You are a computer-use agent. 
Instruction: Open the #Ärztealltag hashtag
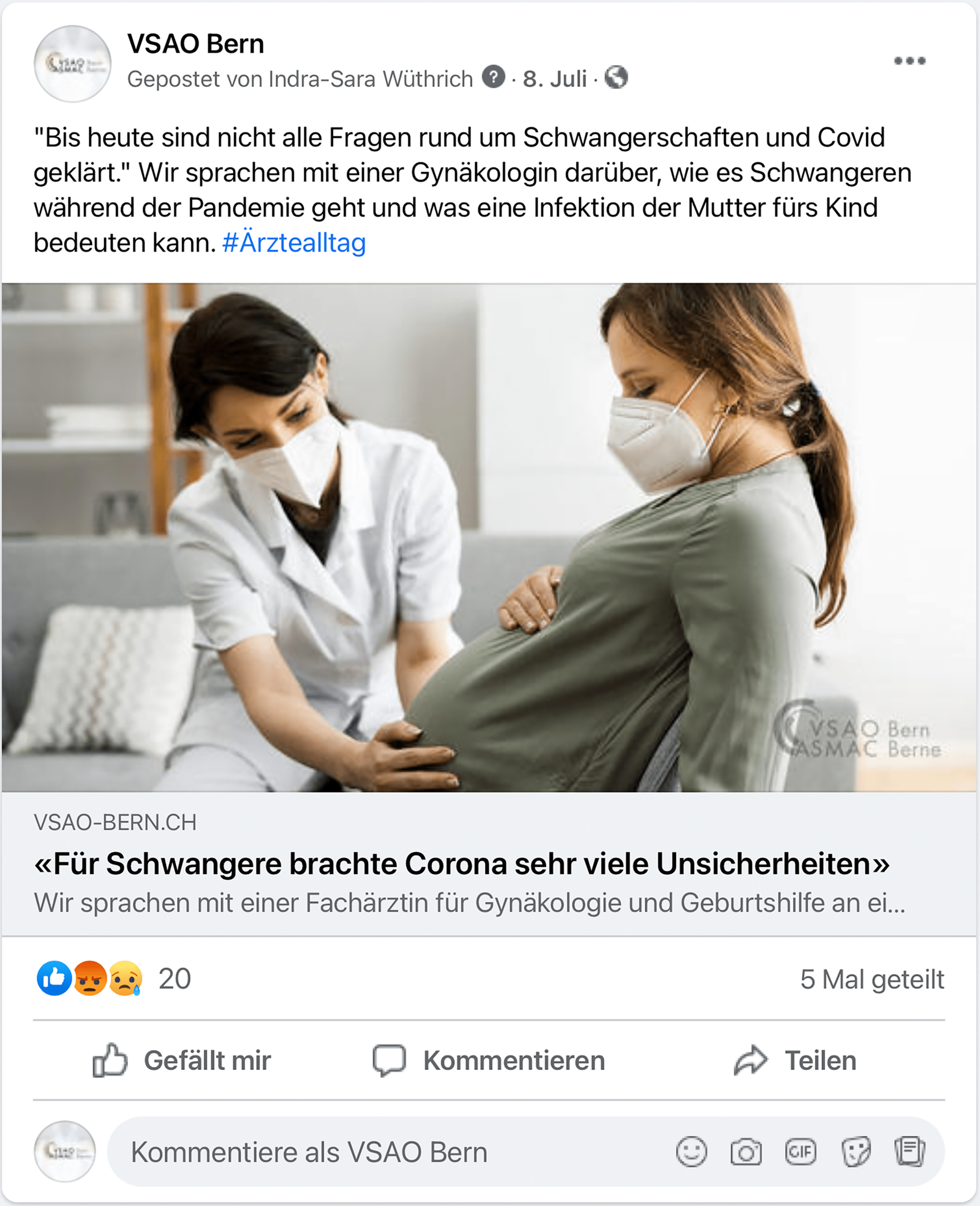[294, 242]
